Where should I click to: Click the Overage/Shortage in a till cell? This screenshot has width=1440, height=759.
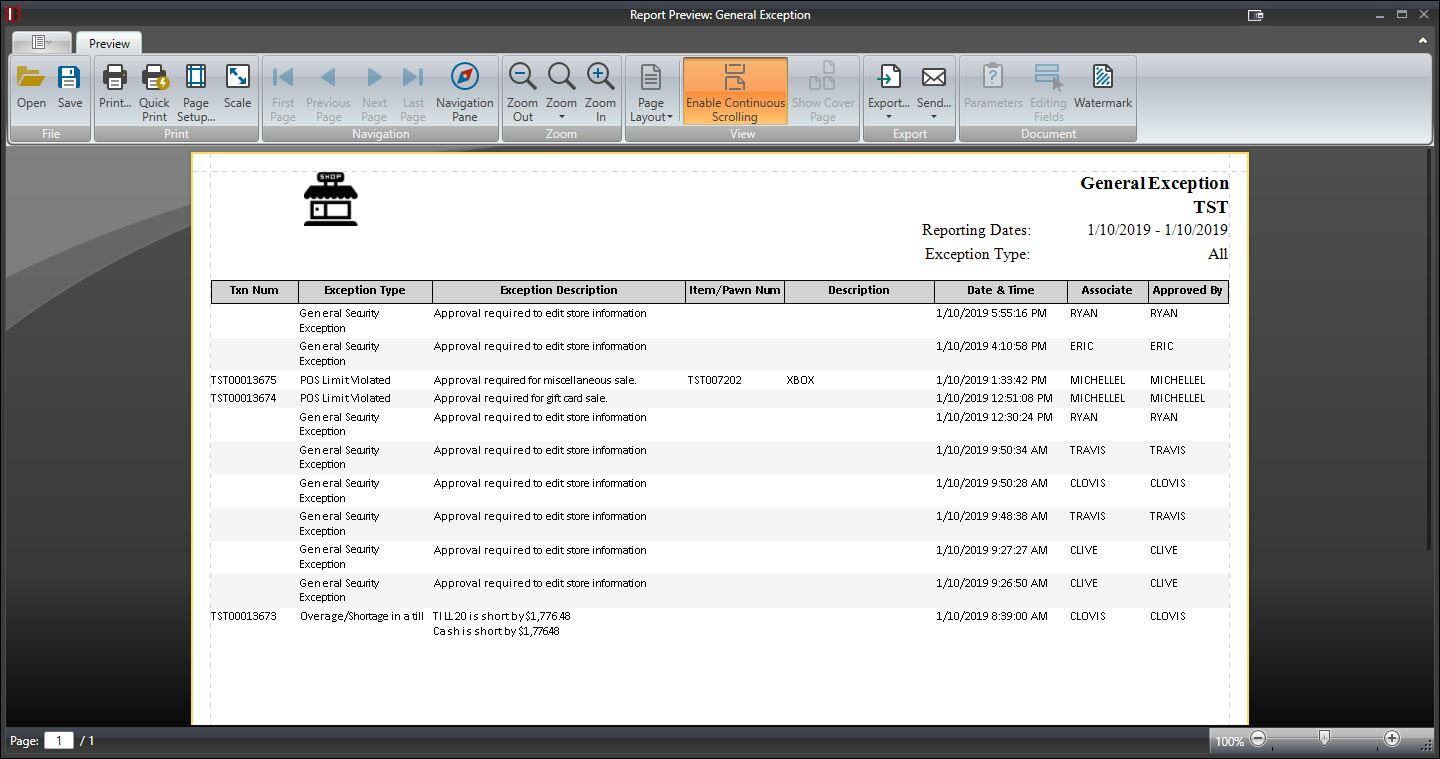click(x=362, y=616)
